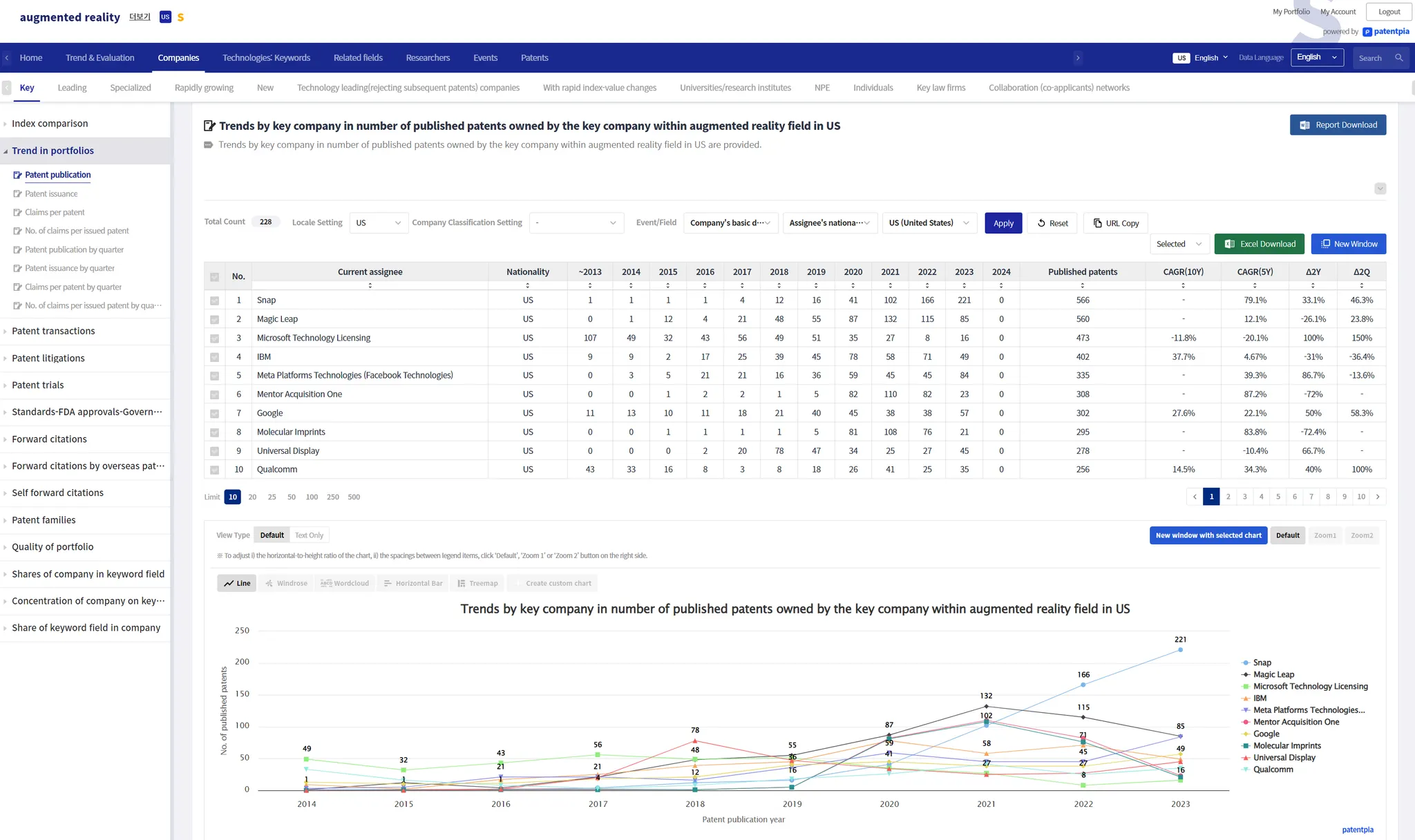This screenshot has width=1415, height=840.
Task: Open the Researchers navigation tab
Action: (428, 58)
